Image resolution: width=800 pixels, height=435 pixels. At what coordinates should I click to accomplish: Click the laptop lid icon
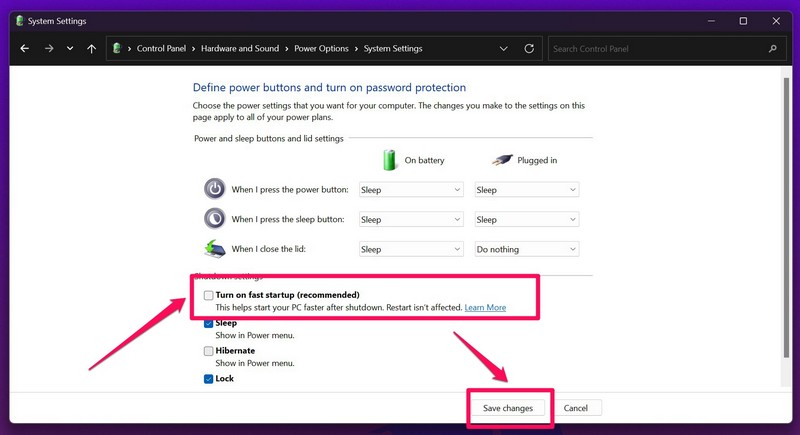pyautogui.click(x=215, y=249)
